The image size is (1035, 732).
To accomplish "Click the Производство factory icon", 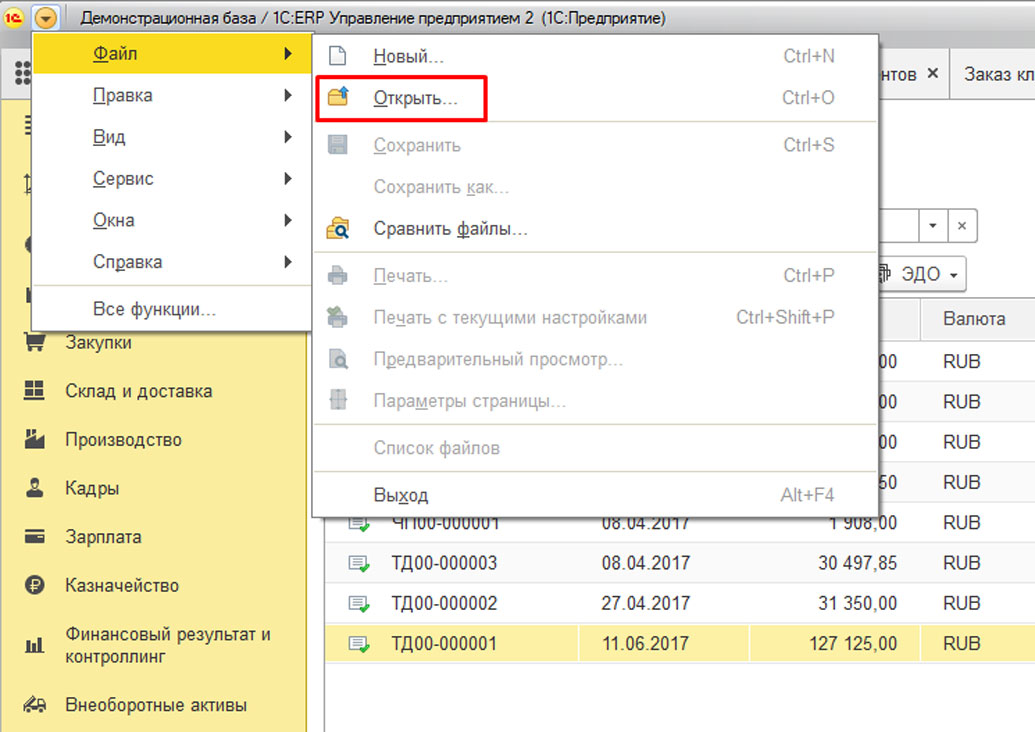I will click(x=35, y=440).
